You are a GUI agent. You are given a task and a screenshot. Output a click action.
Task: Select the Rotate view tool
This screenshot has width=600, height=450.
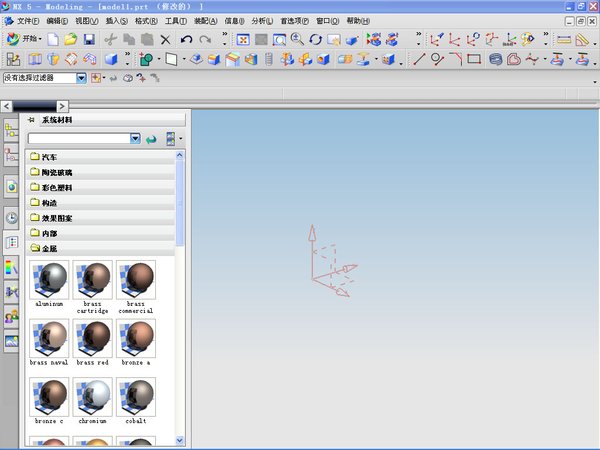pos(316,39)
